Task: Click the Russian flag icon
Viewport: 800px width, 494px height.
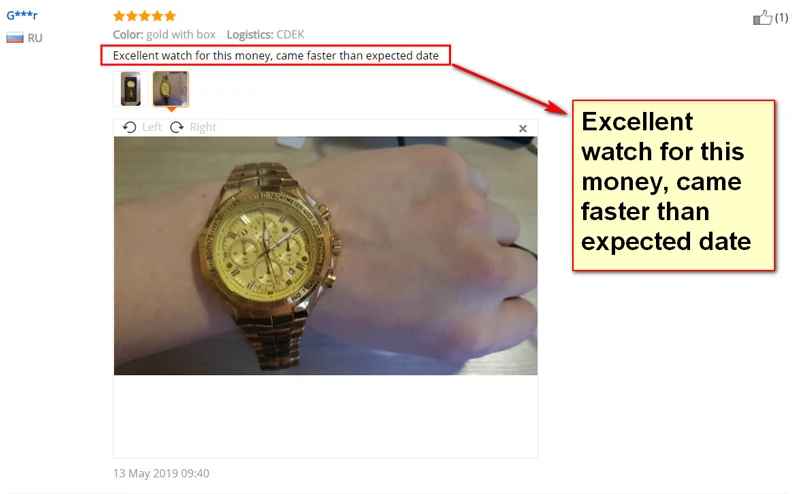Action: [x=15, y=38]
